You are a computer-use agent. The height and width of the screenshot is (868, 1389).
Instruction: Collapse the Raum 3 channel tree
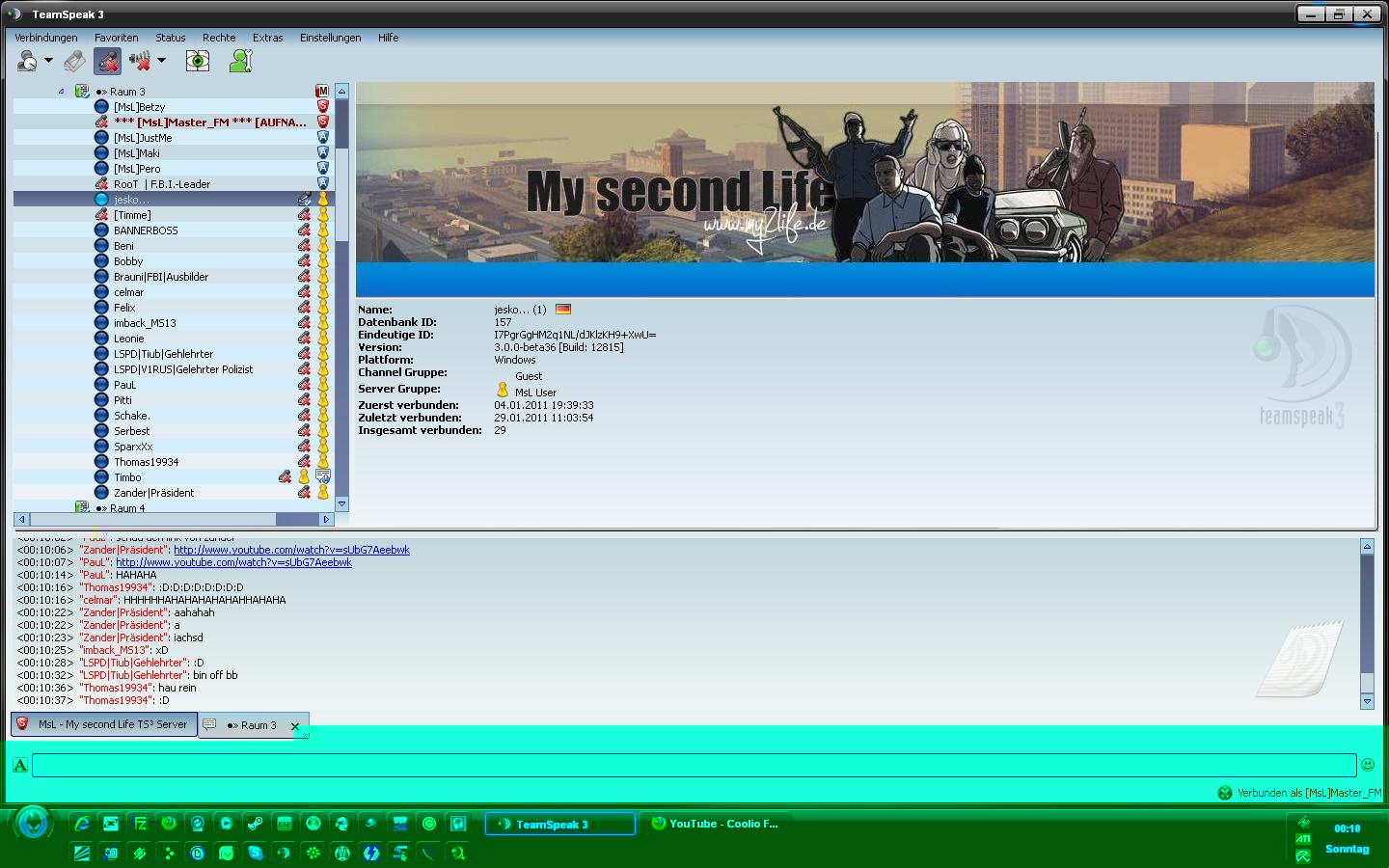(61, 92)
